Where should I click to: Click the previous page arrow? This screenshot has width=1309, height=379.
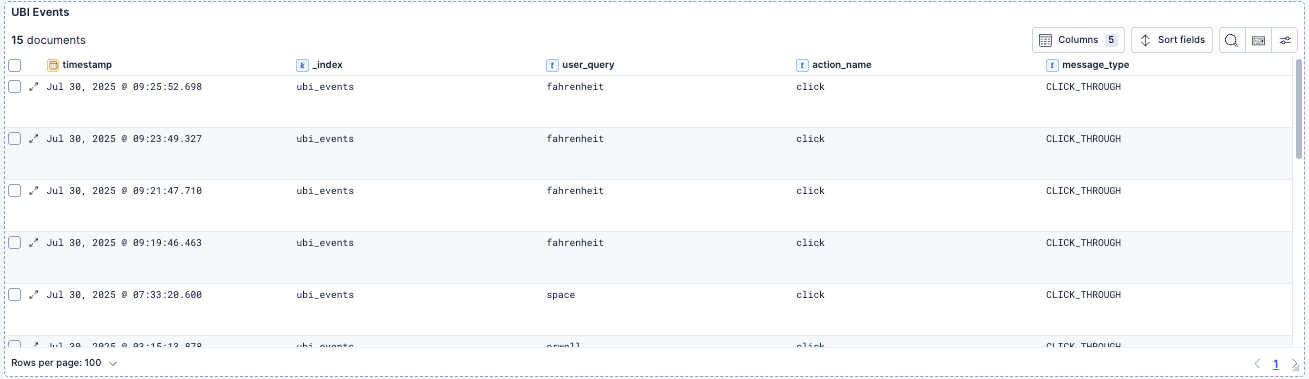pyautogui.click(x=1258, y=364)
